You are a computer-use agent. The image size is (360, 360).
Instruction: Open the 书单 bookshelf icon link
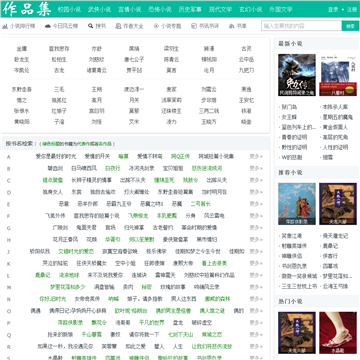238,26
